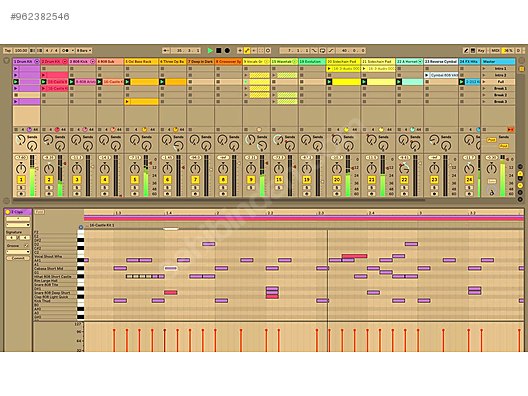Image resolution: width=528 pixels, height=396 pixels.
Task: Click the Fold button above piano roll
Action: pyautogui.click(x=40, y=212)
